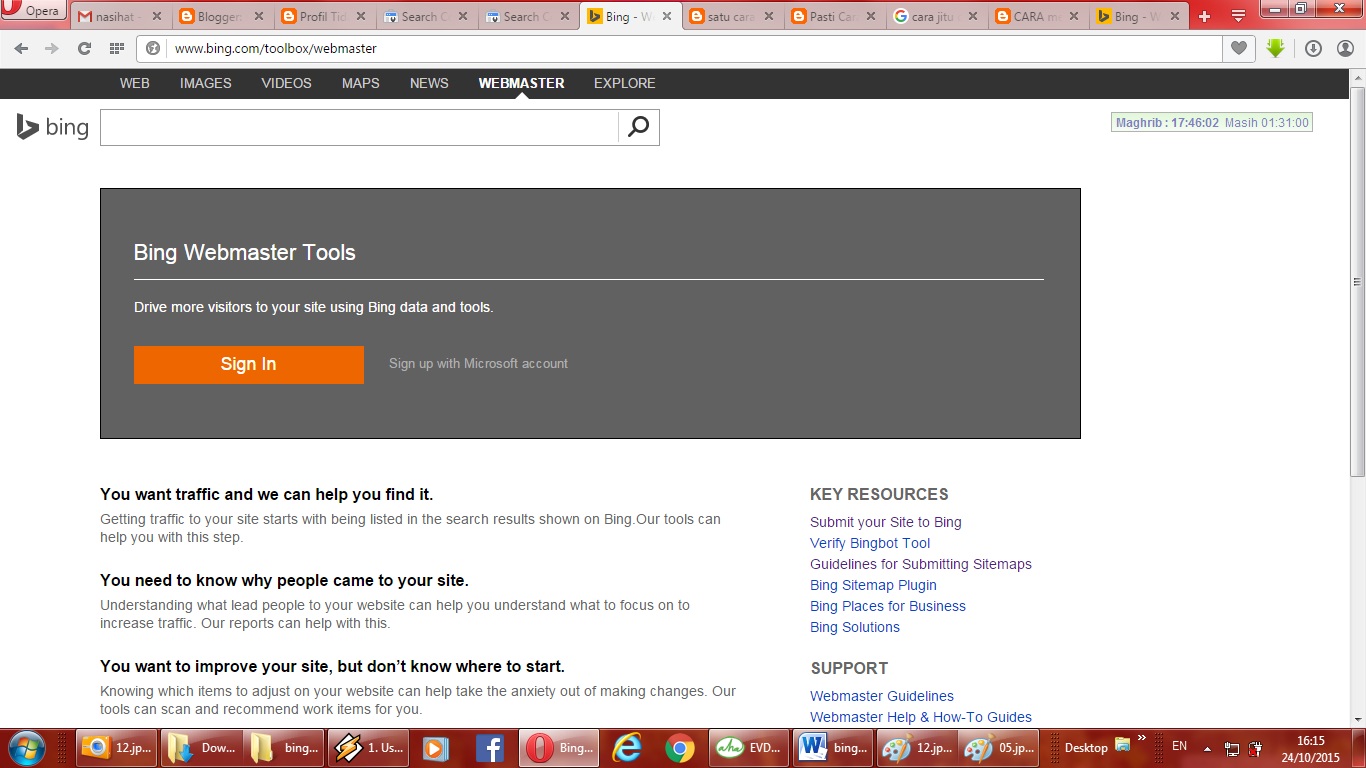Expand the Desktop toolbar chevron
This screenshot has width=1366, height=768.
[1142, 739]
